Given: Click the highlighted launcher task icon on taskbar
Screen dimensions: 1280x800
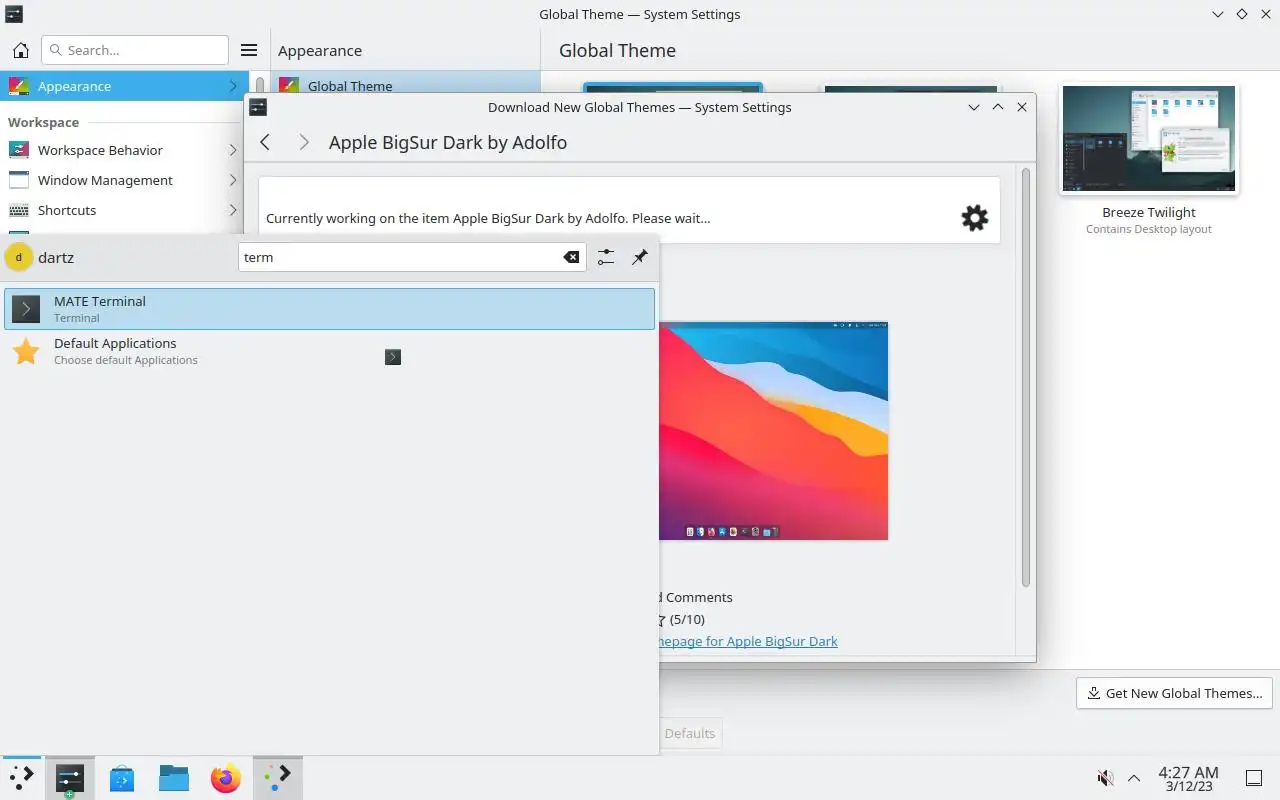Looking at the screenshot, I should point(277,777).
